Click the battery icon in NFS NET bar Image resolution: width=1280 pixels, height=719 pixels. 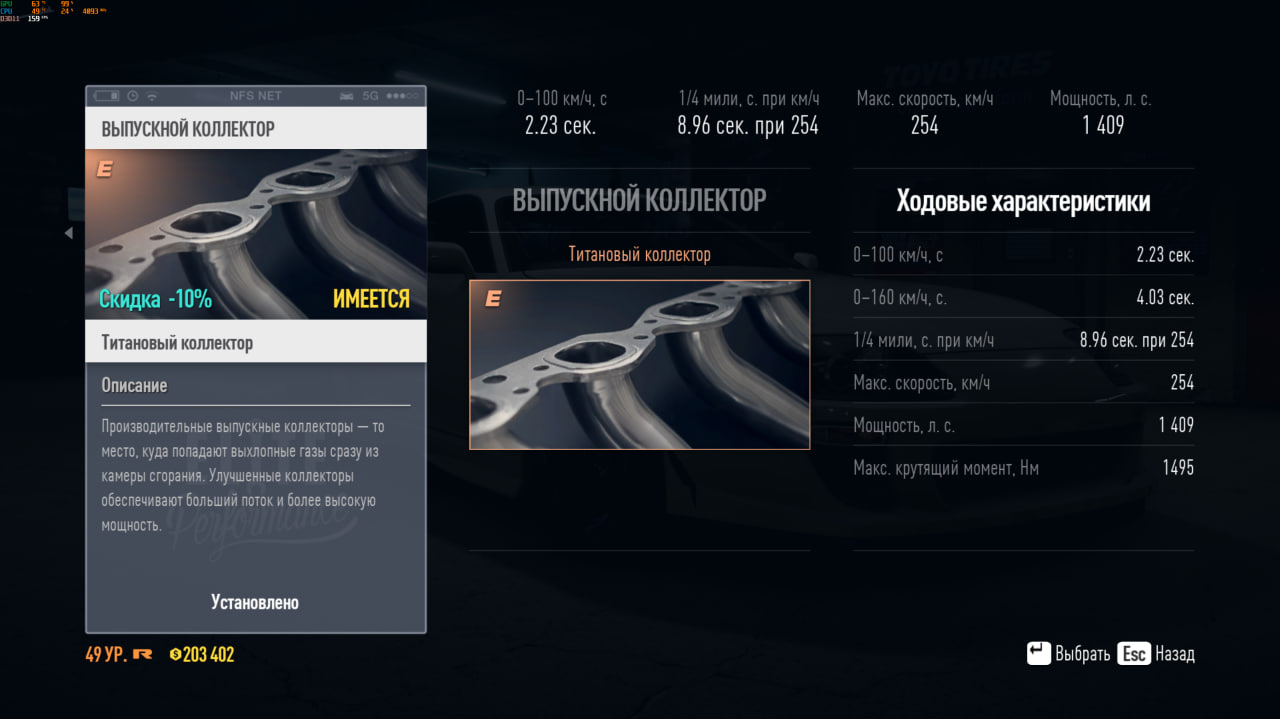(x=106, y=96)
